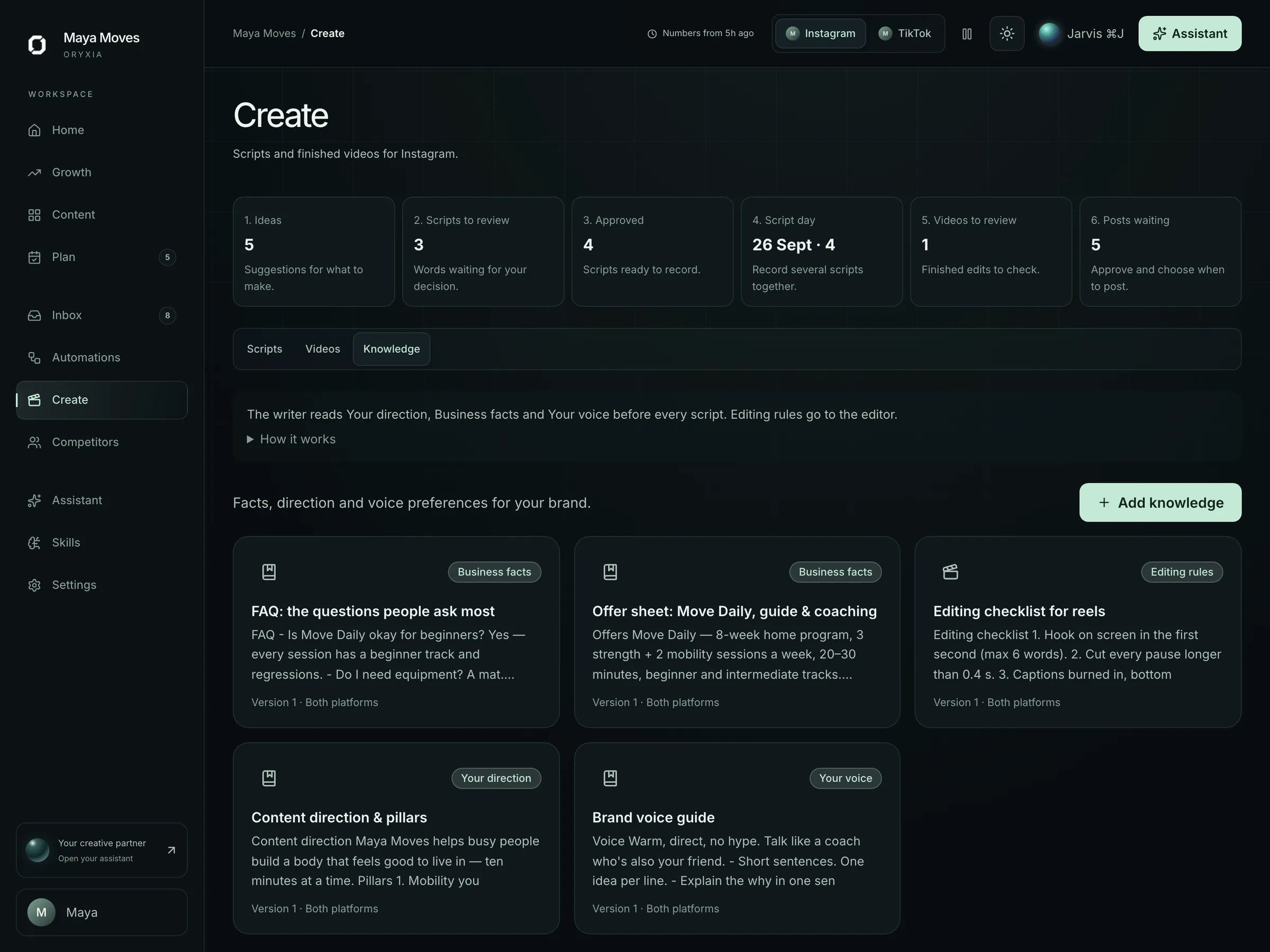The width and height of the screenshot is (1270, 952).
Task: Click the bookmark icon on Brand voice guide card
Action: click(x=610, y=778)
